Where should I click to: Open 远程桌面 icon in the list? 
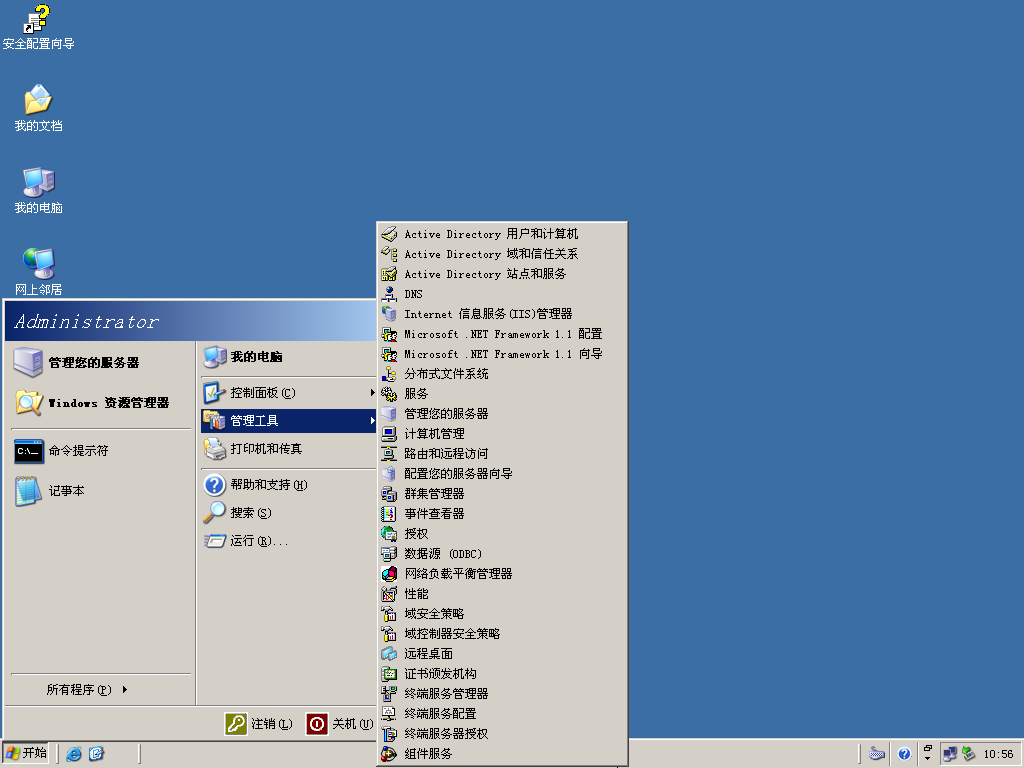click(x=389, y=654)
